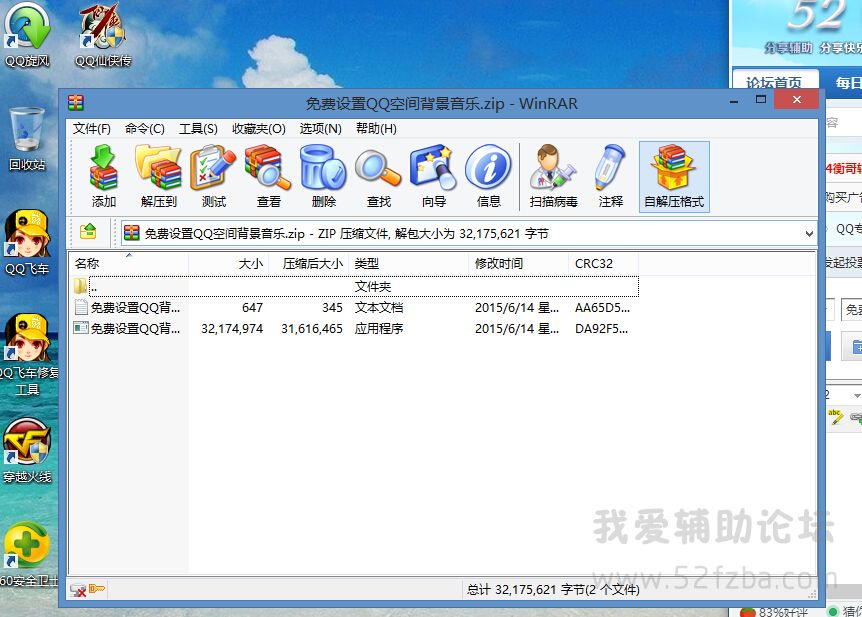Click the WinRAR title bar app icon
The image size is (862, 617).
click(x=76, y=103)
